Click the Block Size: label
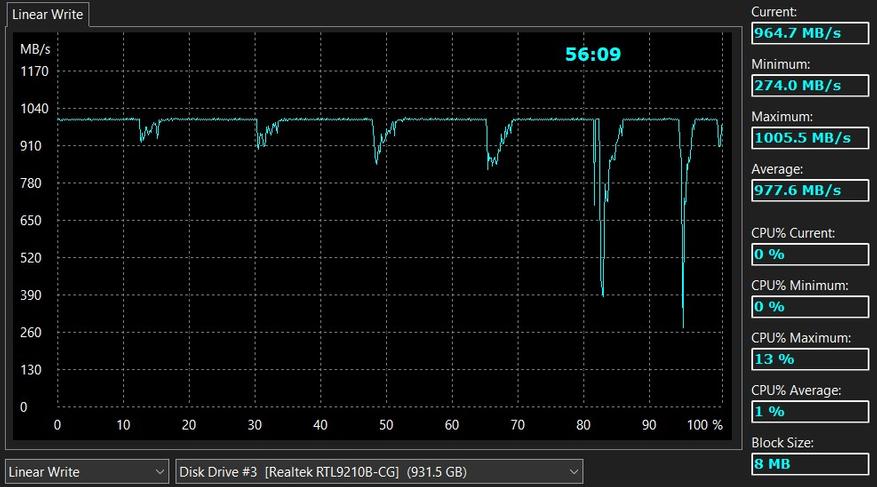 pos(782,443)
